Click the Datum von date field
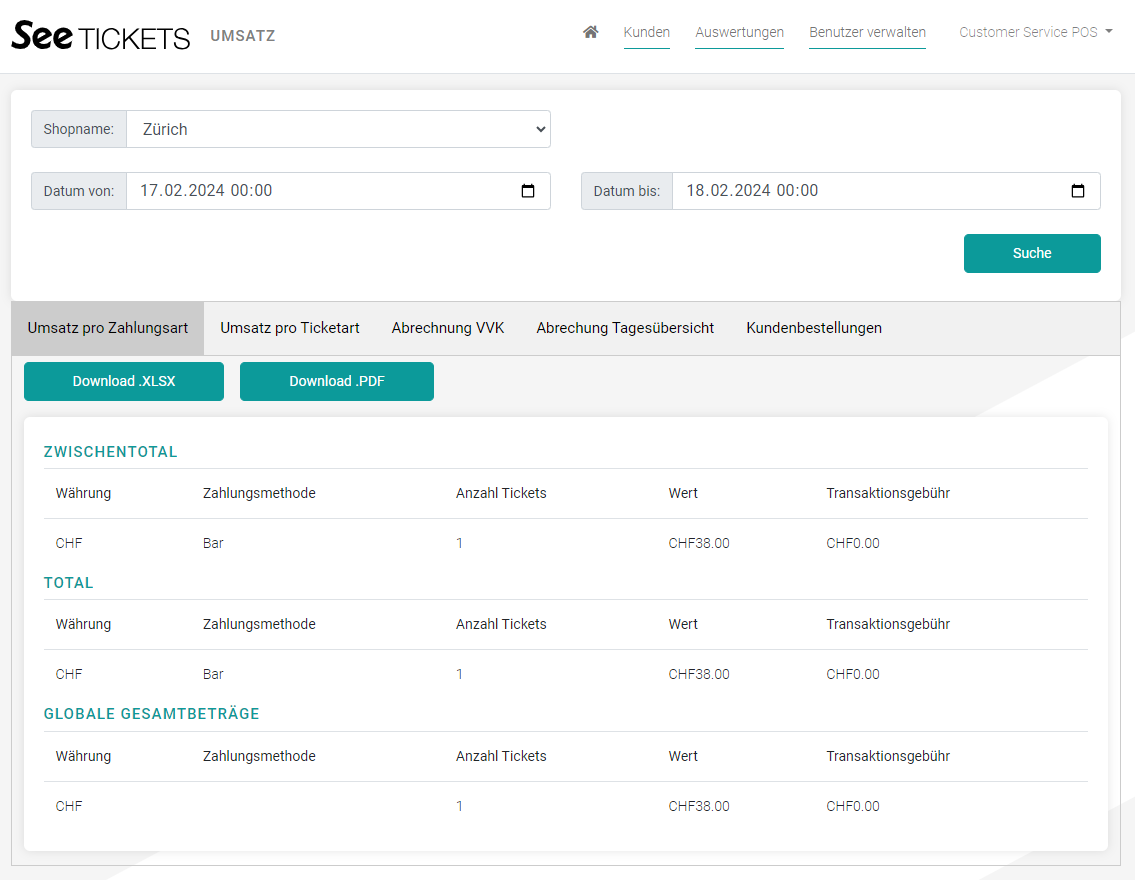 click(320, 191)
